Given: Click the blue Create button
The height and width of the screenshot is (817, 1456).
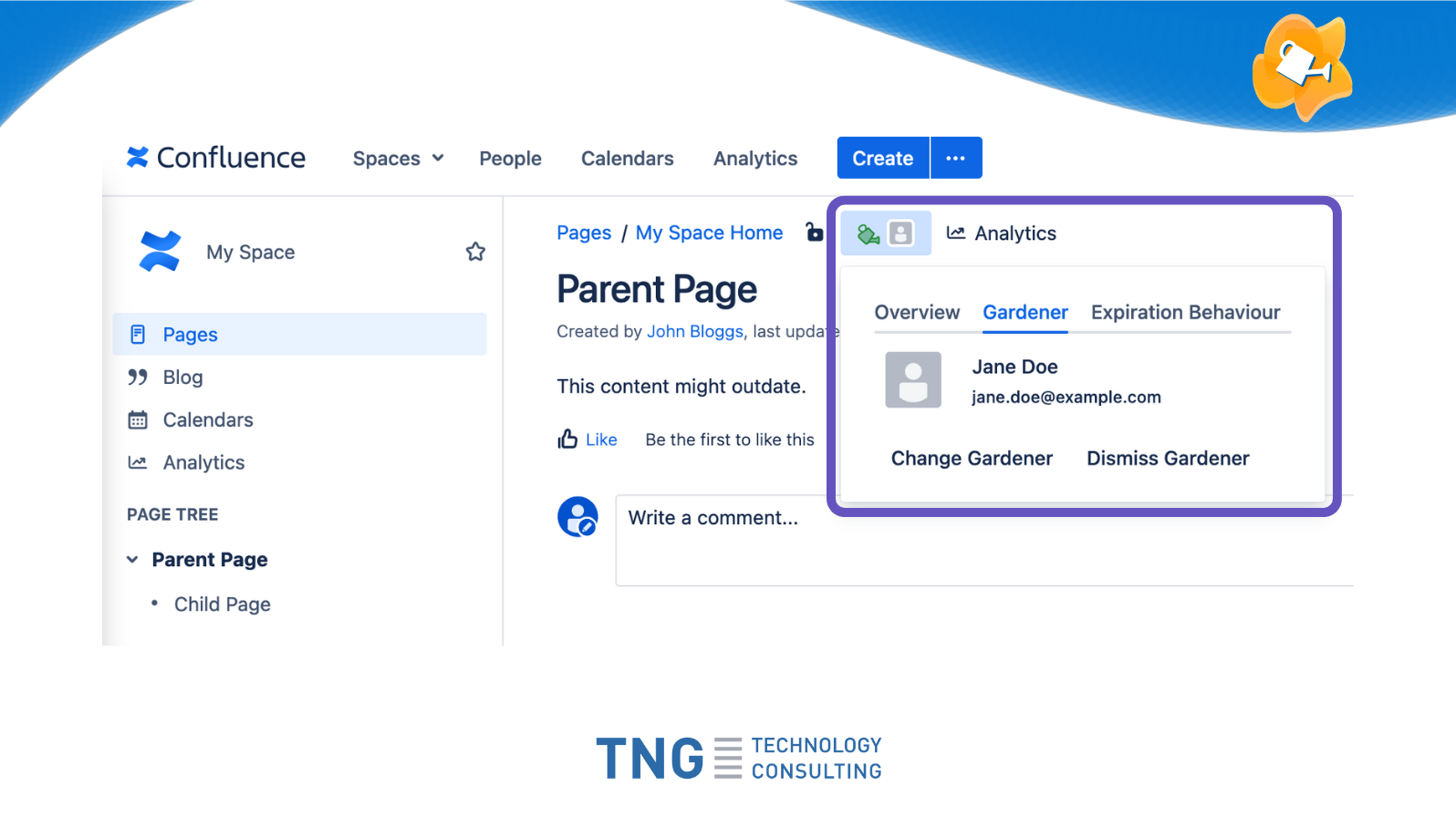Looking at the screenshot, I should click(883, 158).
